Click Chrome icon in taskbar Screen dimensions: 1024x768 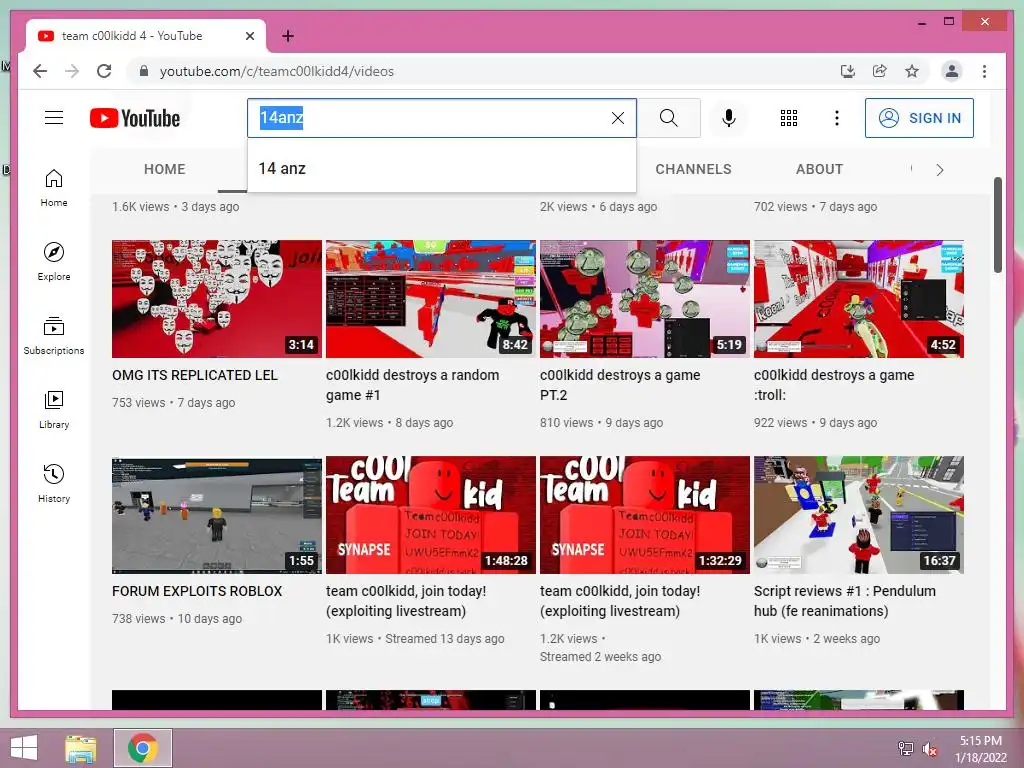[x=143, y=748]
